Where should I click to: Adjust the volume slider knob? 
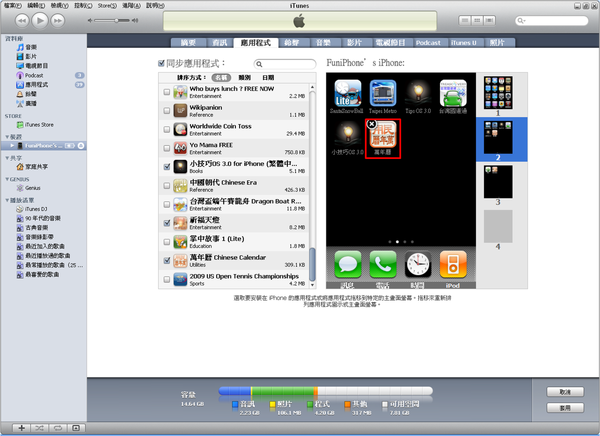[116, 20]
